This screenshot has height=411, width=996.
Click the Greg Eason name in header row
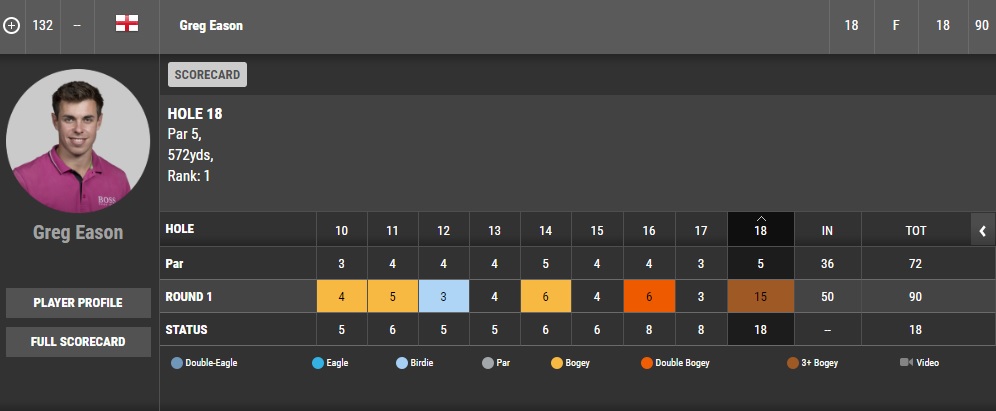tap(211, 26)
